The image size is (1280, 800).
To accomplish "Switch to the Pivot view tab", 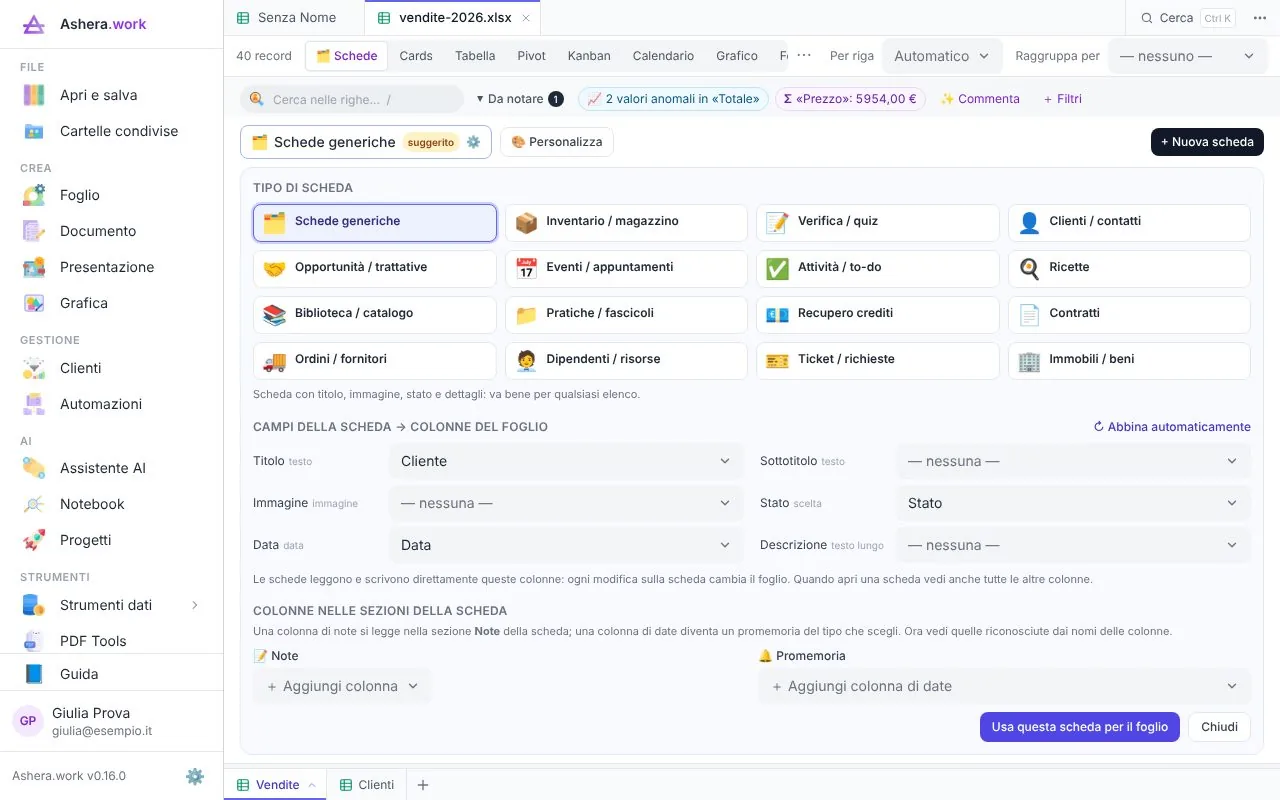I will coord(531,56).
